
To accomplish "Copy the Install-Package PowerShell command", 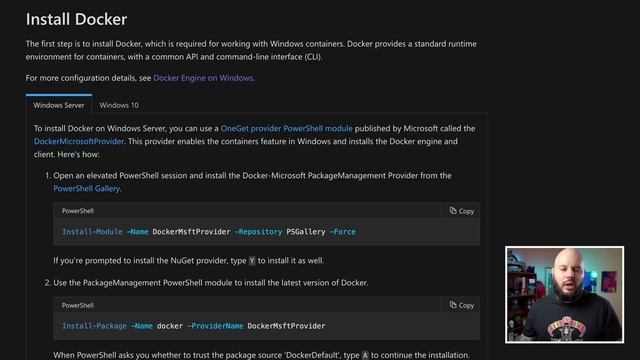I will tap(462, 305).
